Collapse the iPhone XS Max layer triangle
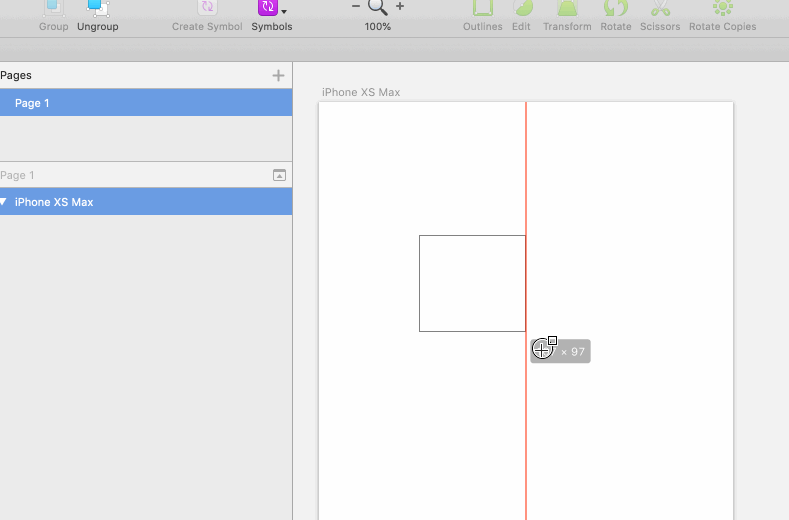The width and height of the screenshot is (789, 520). click(4, 202)
